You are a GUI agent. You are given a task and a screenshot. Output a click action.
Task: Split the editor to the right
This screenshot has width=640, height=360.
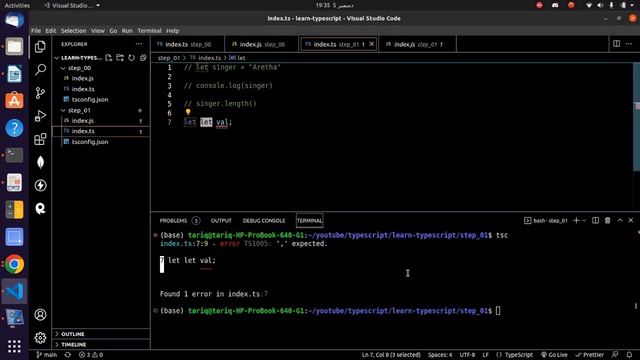click(616, 44)
